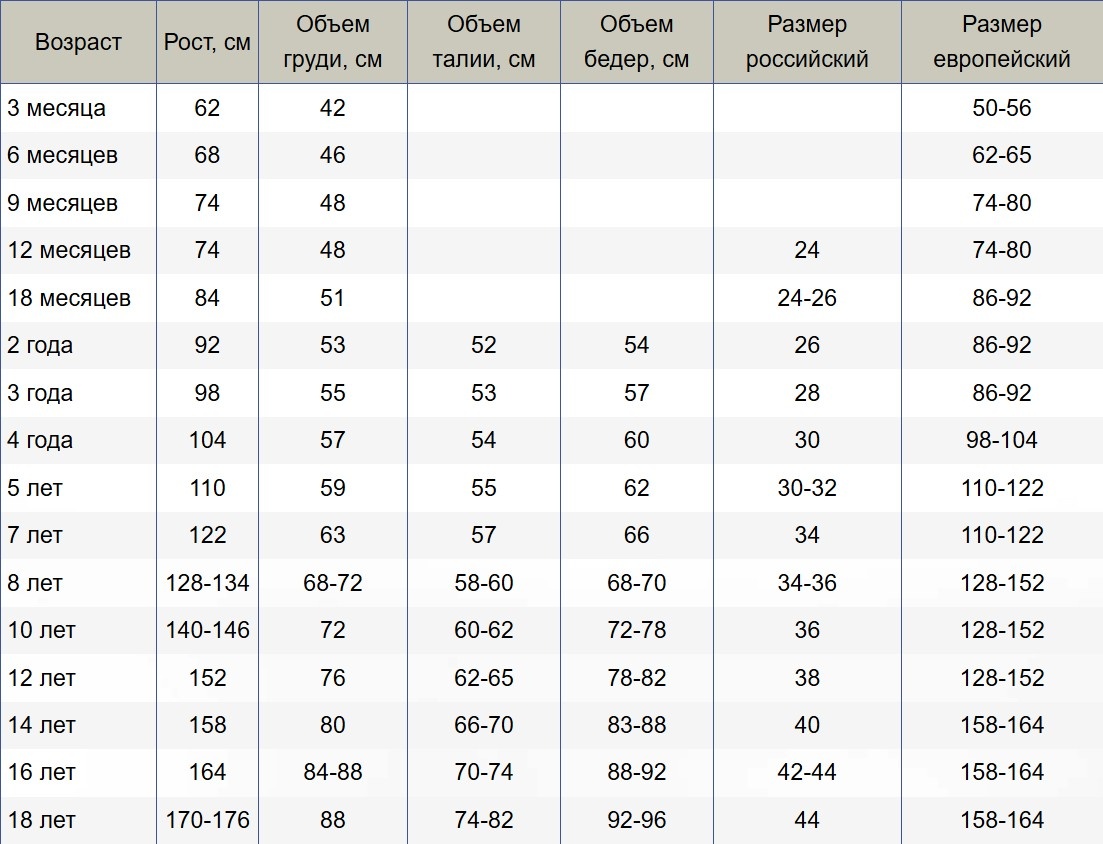
Task: Select chest value 68-72 cell
Action: click(x=333, y=582)
